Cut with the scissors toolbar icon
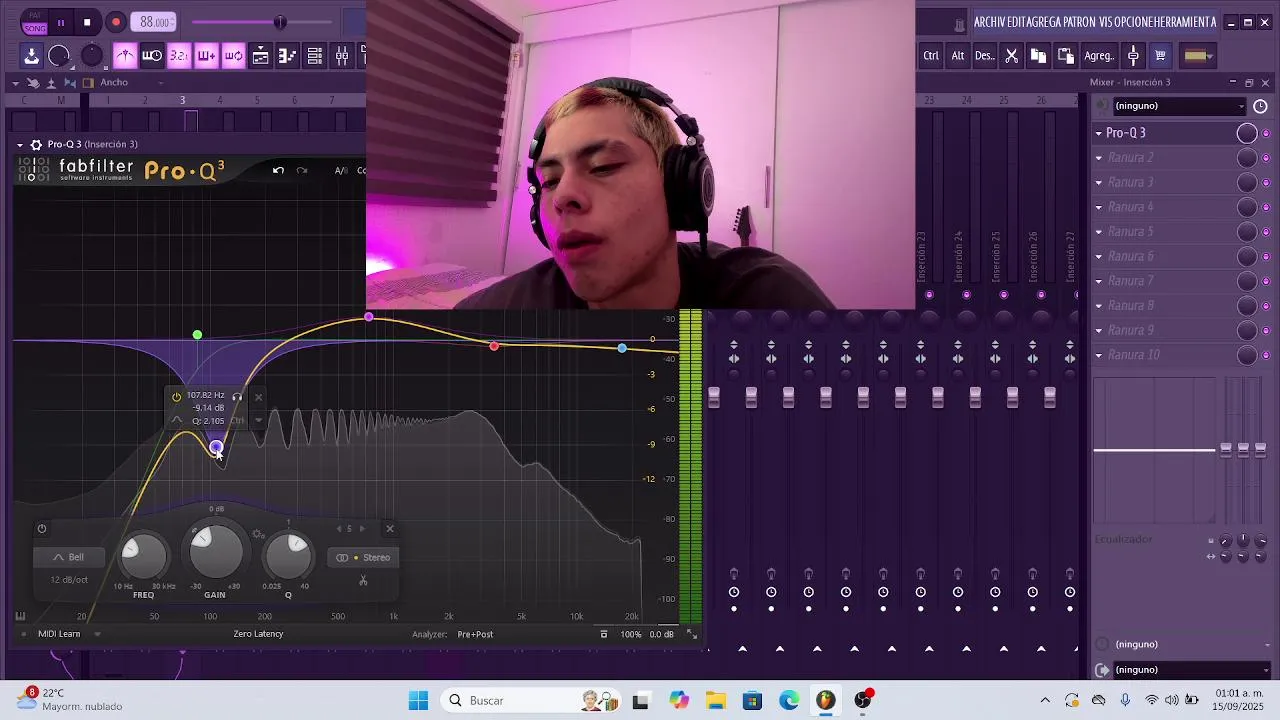1280x720 pixels. (1011, 56)
